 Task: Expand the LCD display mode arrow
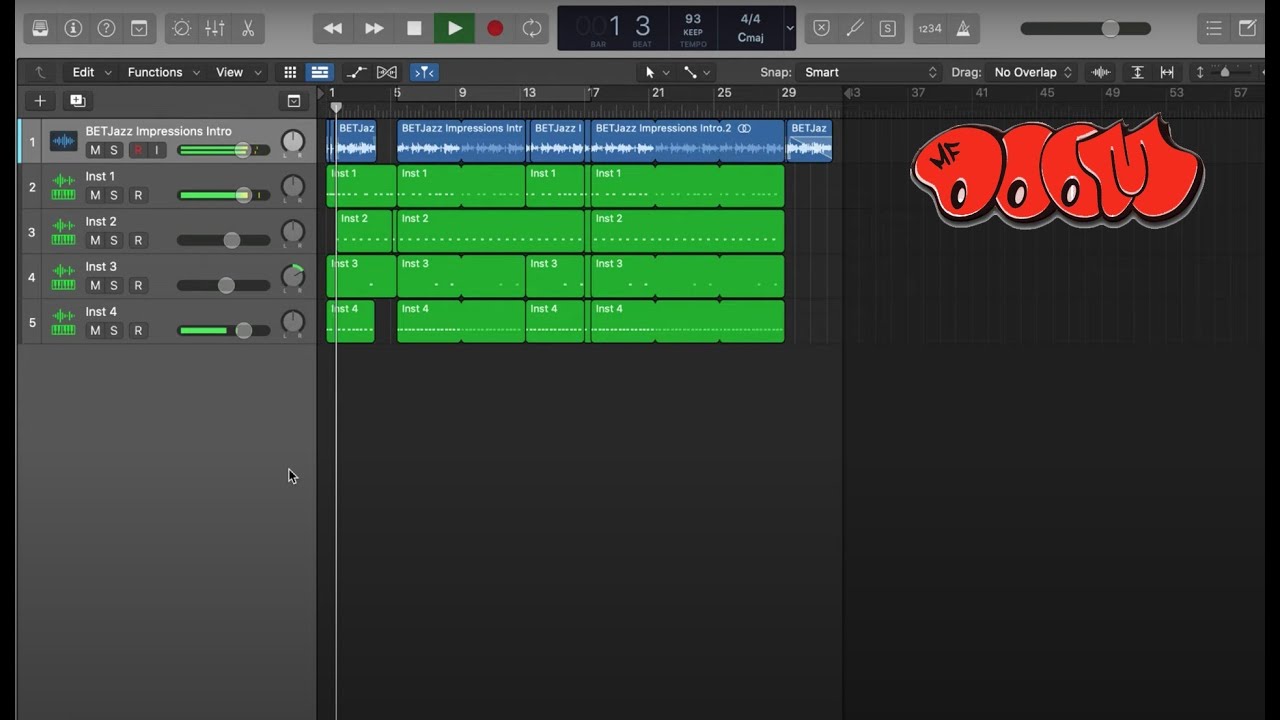790,28
